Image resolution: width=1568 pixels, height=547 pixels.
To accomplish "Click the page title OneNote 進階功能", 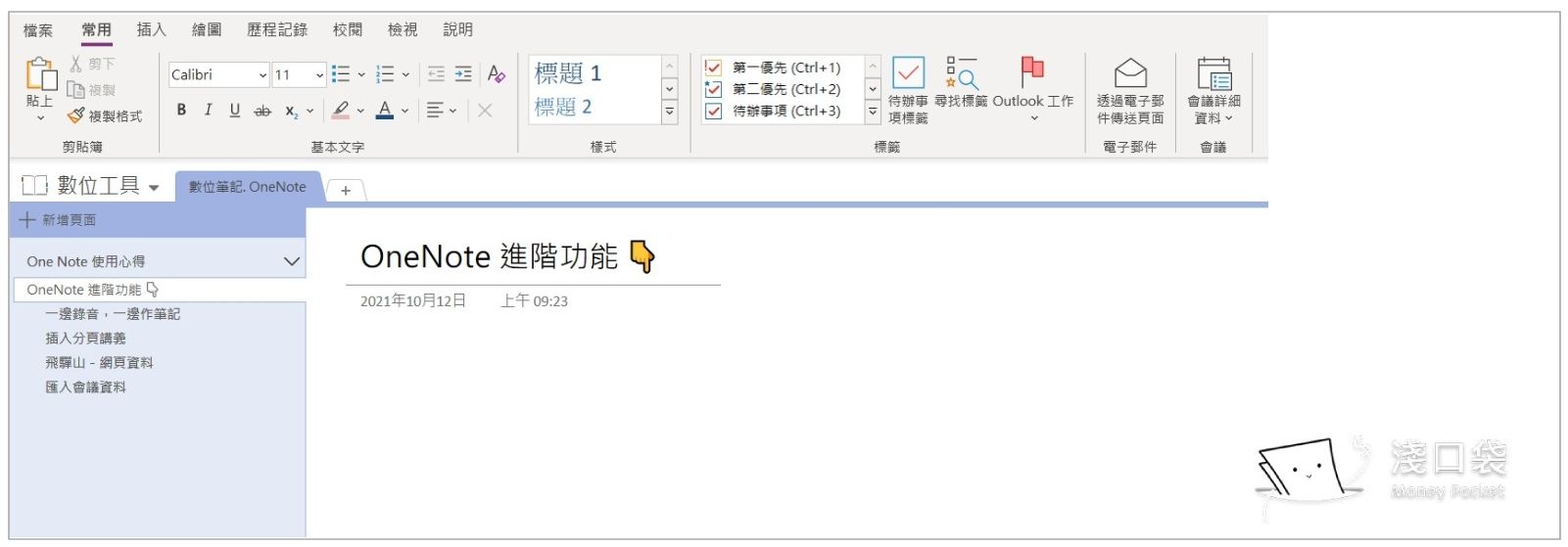I will tap(489, 256).
